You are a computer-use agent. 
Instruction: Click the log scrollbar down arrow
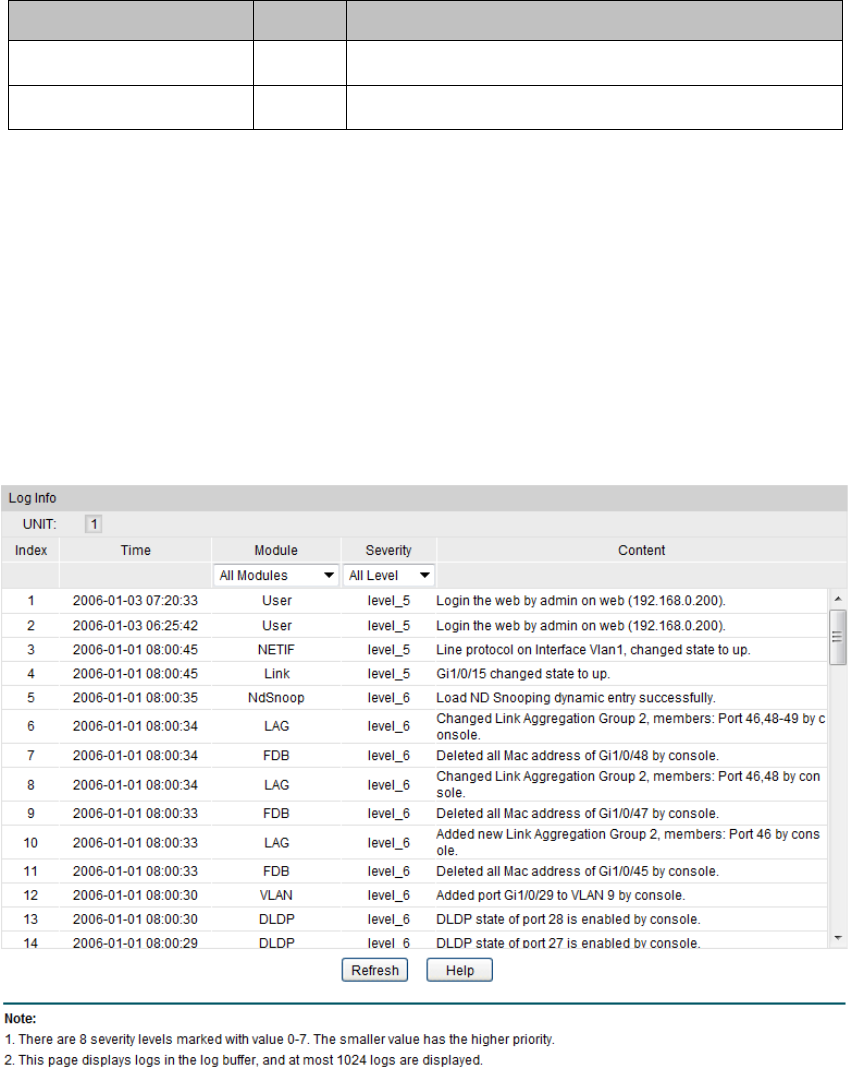click(x=838, y=937)
